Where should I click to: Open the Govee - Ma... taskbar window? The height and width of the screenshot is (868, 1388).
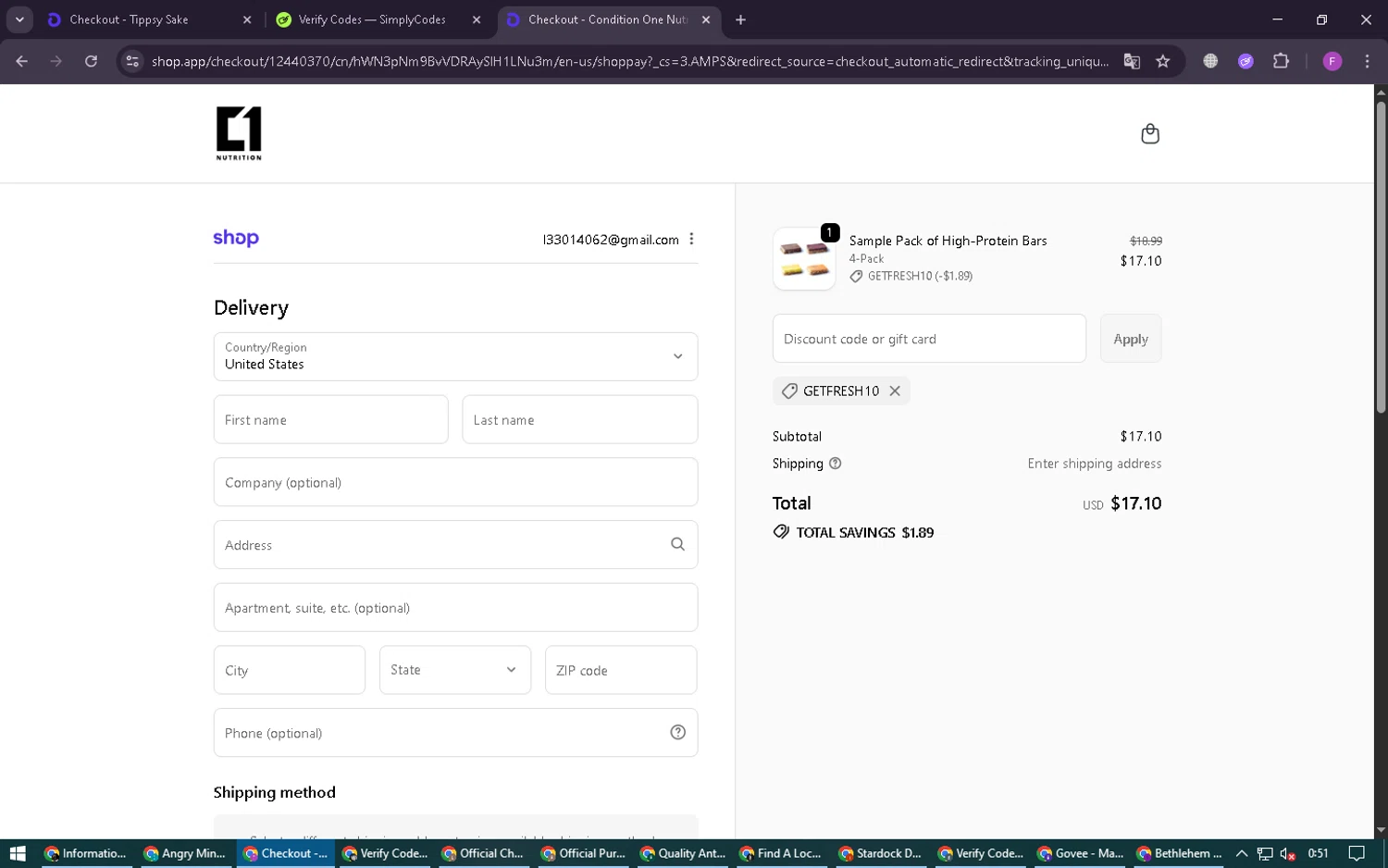point(1079,853)
